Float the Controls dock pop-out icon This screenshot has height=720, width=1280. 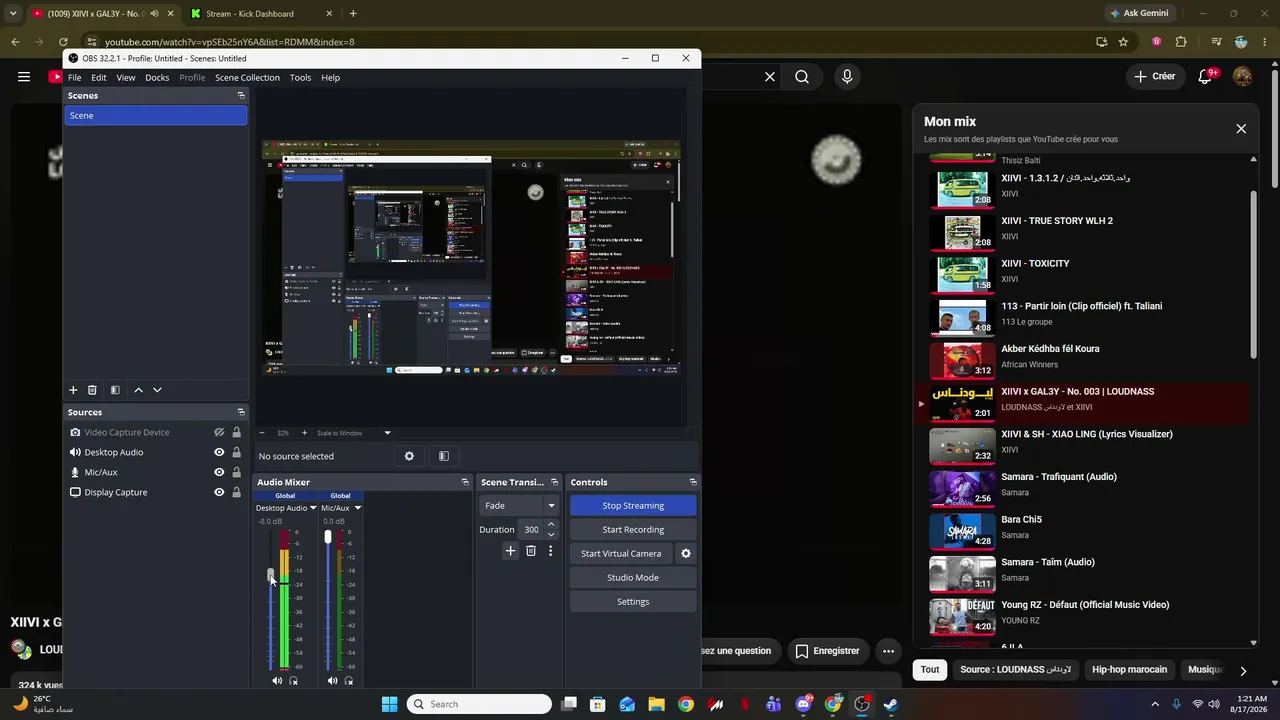(x=693, y=482)
